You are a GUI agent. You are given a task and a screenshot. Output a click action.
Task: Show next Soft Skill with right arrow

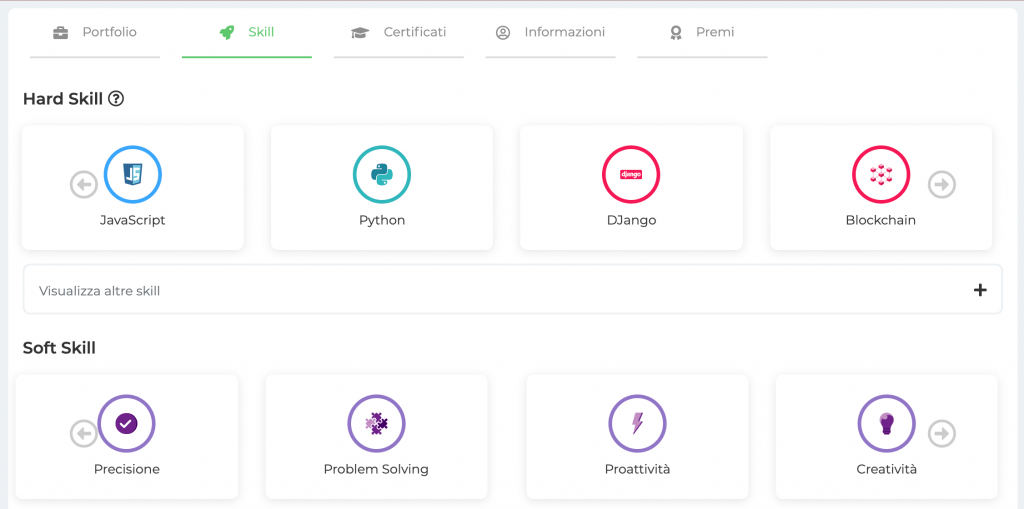[942, 433]
